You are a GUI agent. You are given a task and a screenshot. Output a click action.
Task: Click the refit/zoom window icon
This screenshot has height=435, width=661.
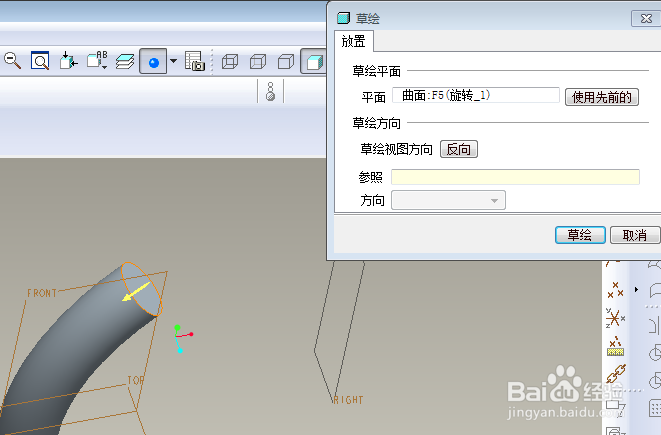pos(40,61)
